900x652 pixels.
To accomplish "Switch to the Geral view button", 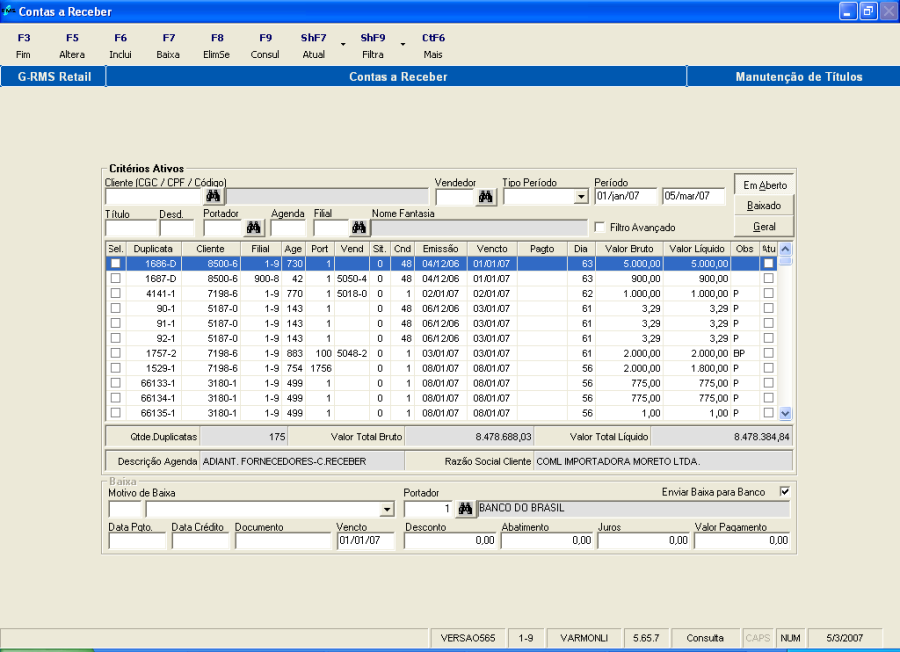I will pyautogui.click(x=764, y=227).
